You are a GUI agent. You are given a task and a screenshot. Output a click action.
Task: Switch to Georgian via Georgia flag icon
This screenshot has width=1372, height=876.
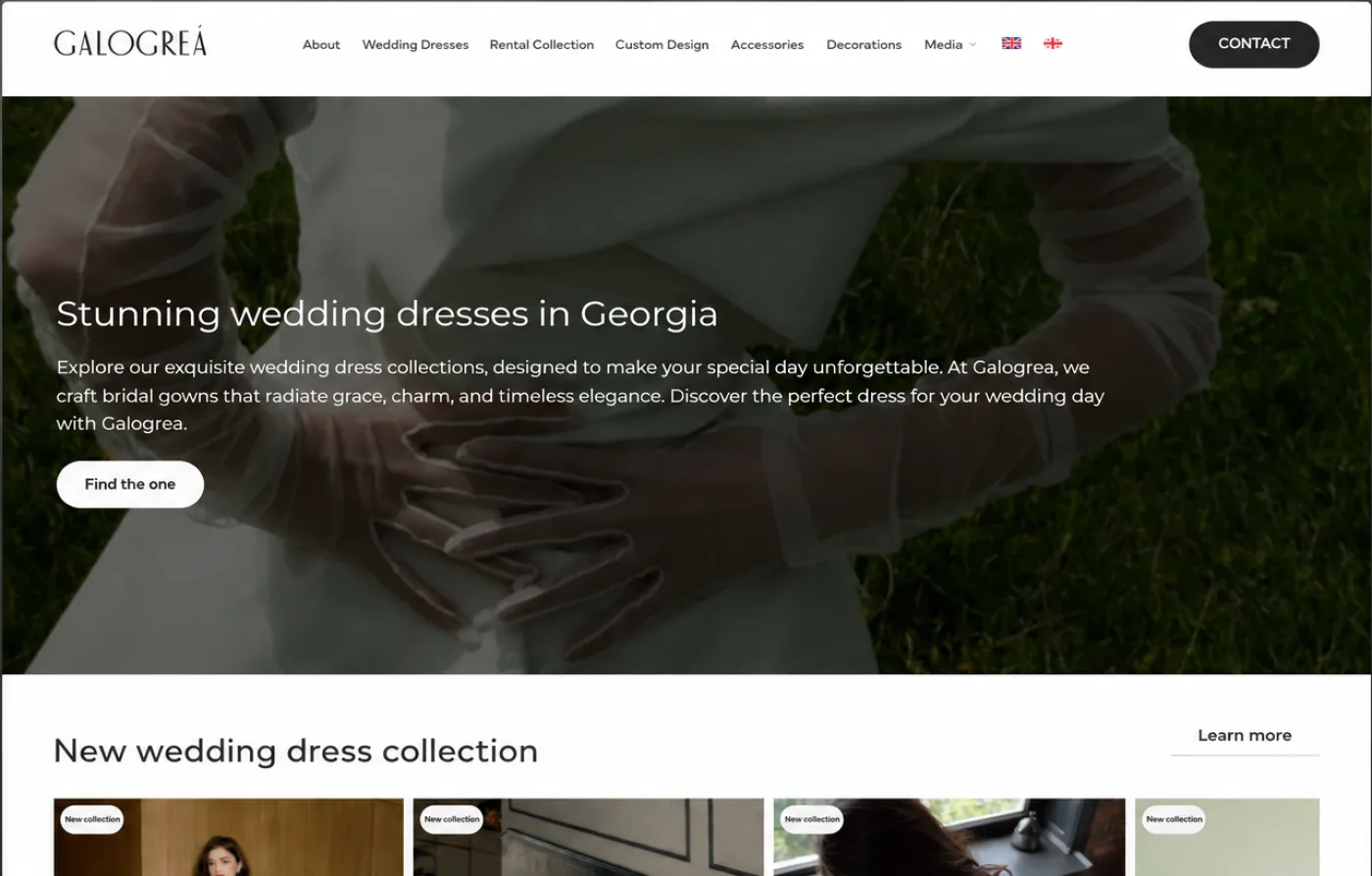[x=1053, y=43]
